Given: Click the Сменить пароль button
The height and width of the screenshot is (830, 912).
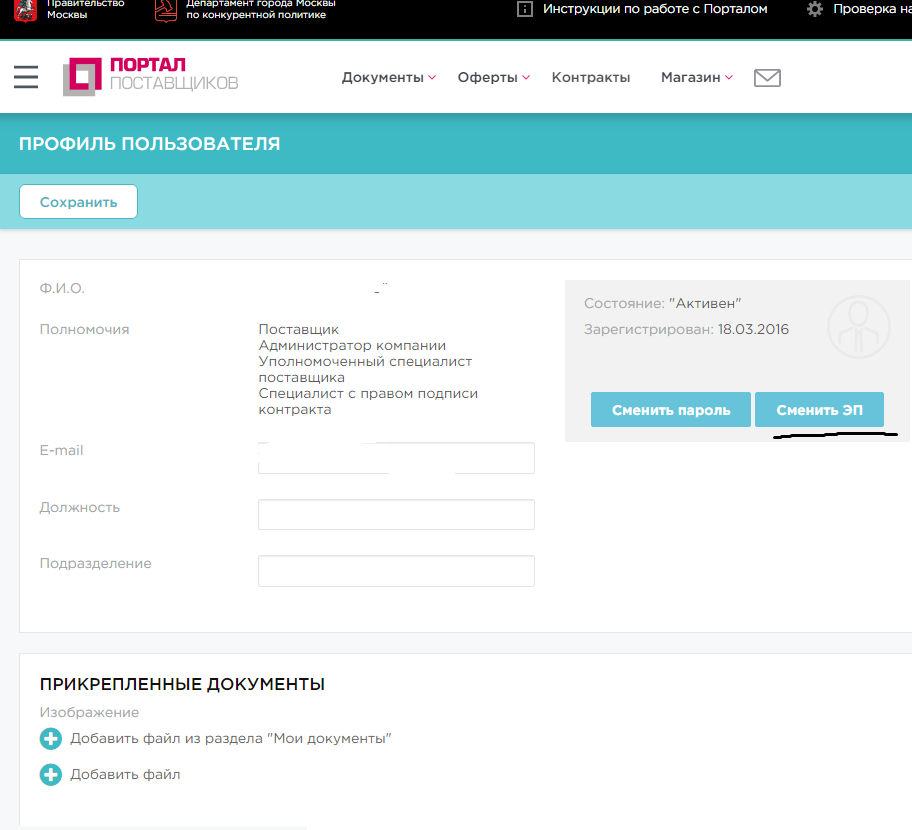Looking at the screenshot, I should pyautogui.click(x=670, y=410).
